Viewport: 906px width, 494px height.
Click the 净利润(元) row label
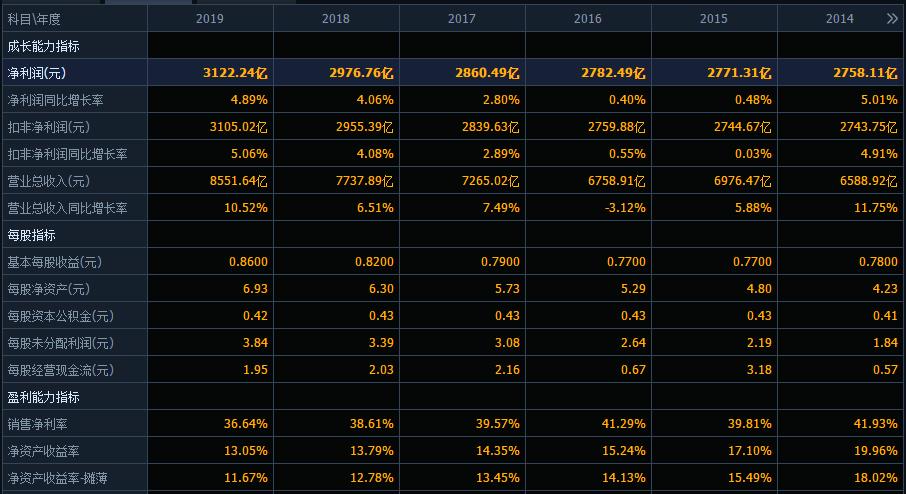coord(37,73)
